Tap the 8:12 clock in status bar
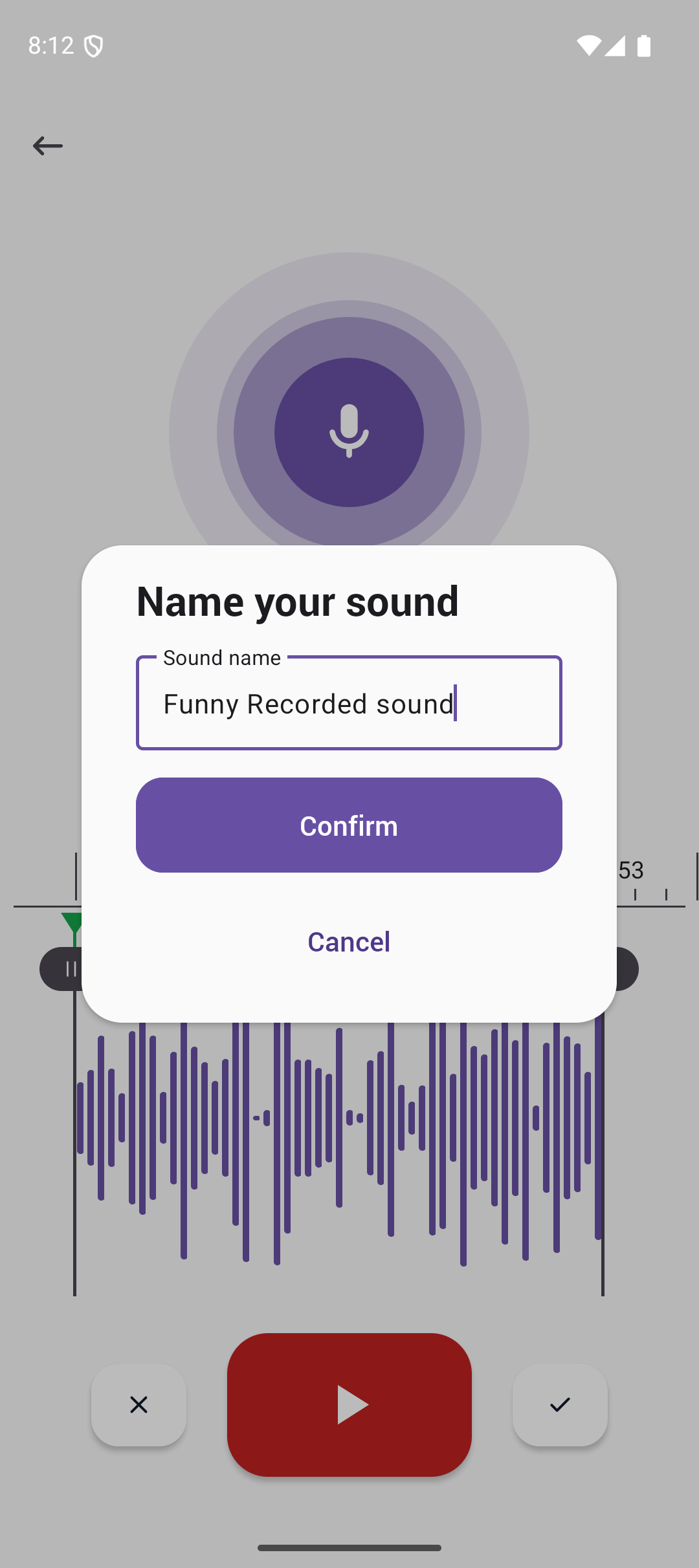 coord(51,45)
